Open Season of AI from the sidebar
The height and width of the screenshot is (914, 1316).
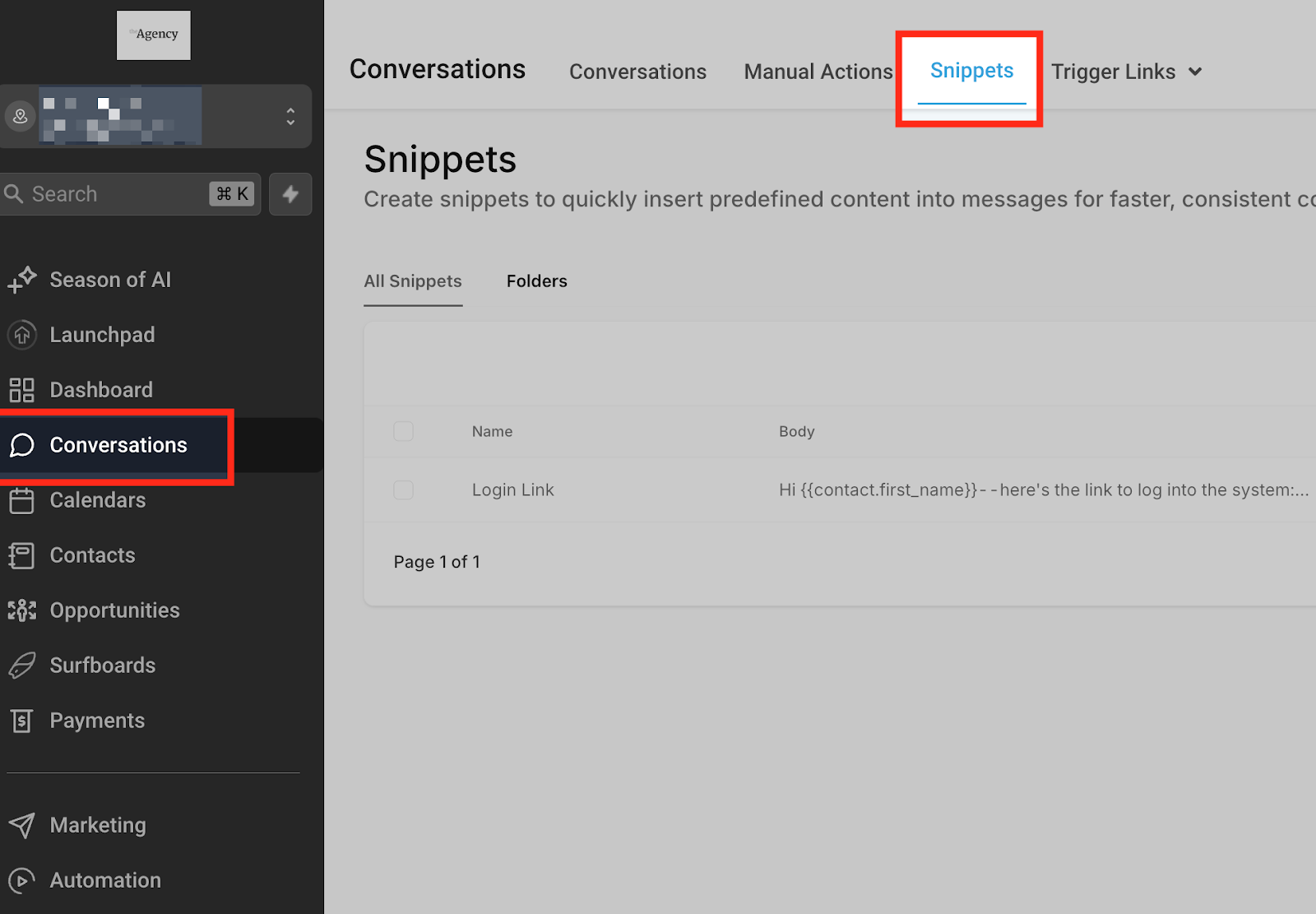tap(110, 279)
